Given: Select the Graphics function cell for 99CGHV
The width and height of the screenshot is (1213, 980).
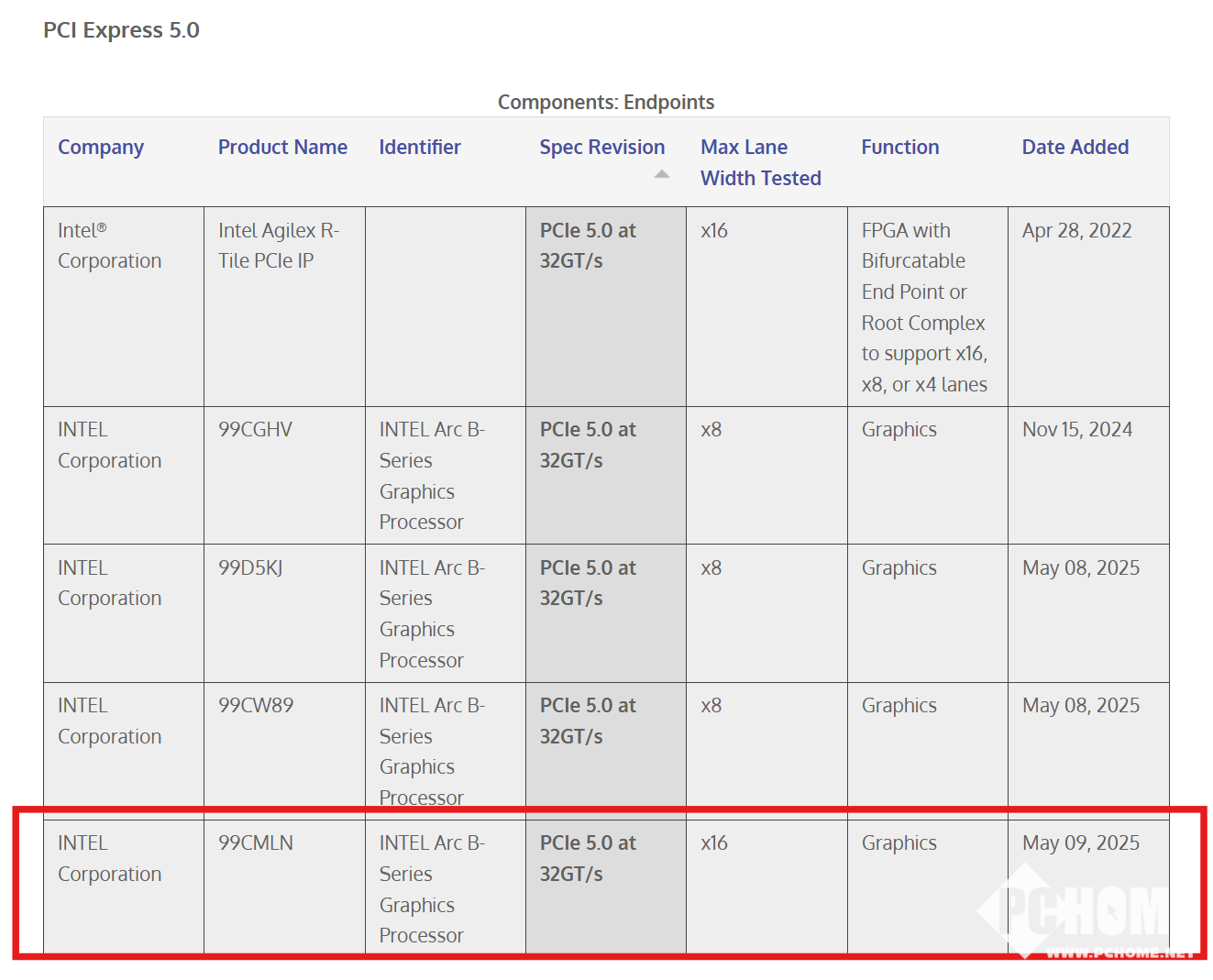Looking at the screenshot, I should [927, 475].
